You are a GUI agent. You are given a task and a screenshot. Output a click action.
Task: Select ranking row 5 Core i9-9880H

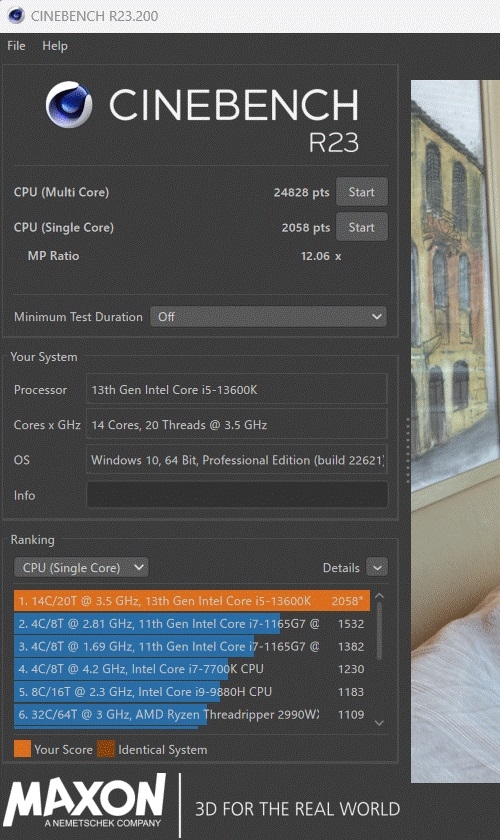192,692
